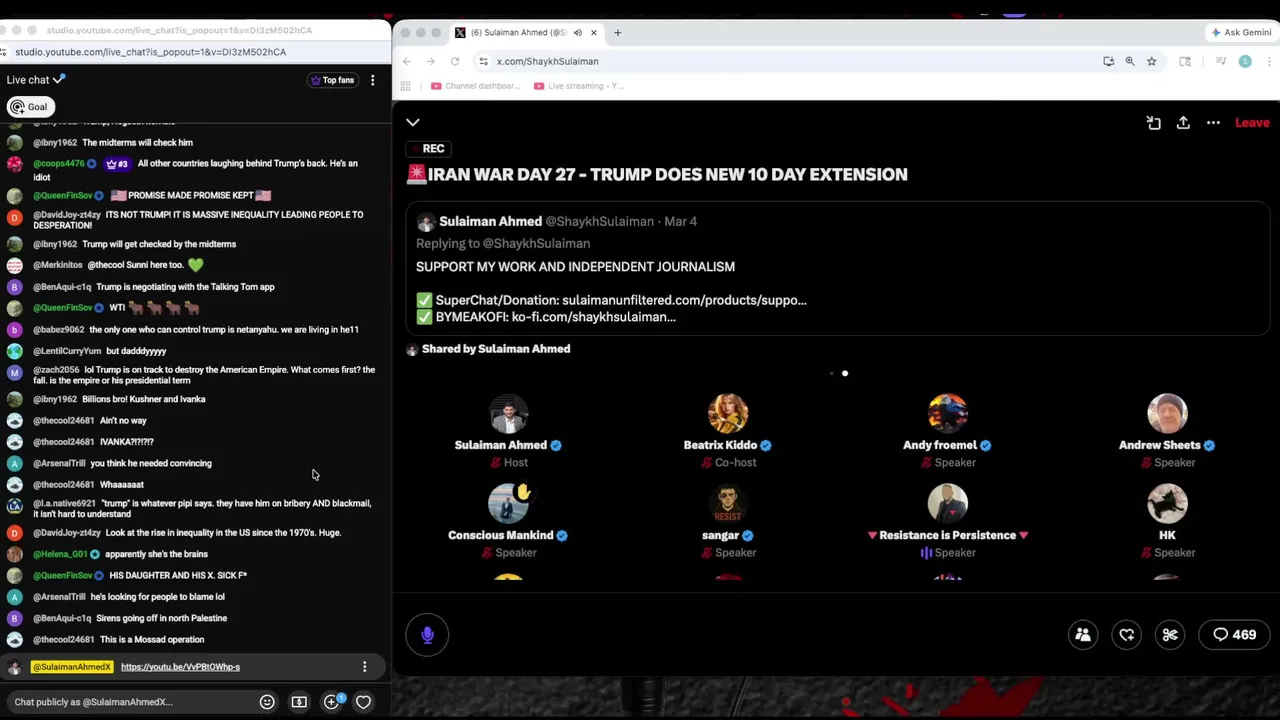Screen dimensions: 1280x720
Task: Send a heart reaction in live chat
Action: point(363,702)
